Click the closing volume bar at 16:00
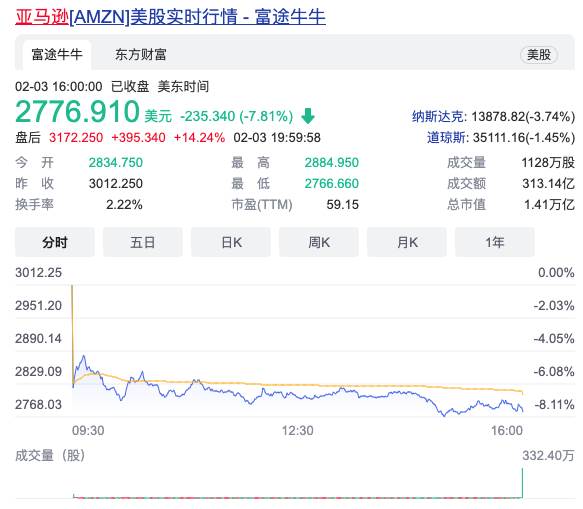This screenshot has width=583, height=509. click(522, 483)
